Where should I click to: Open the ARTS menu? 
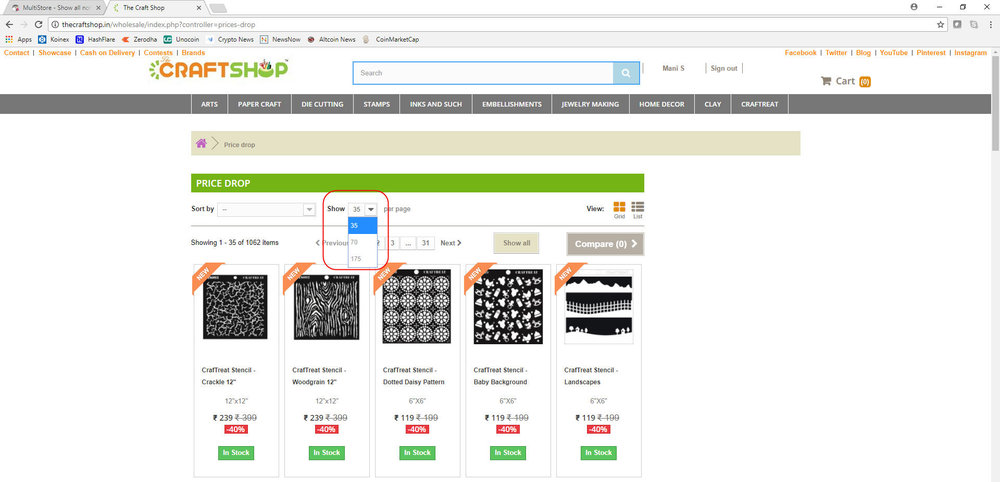209,104
